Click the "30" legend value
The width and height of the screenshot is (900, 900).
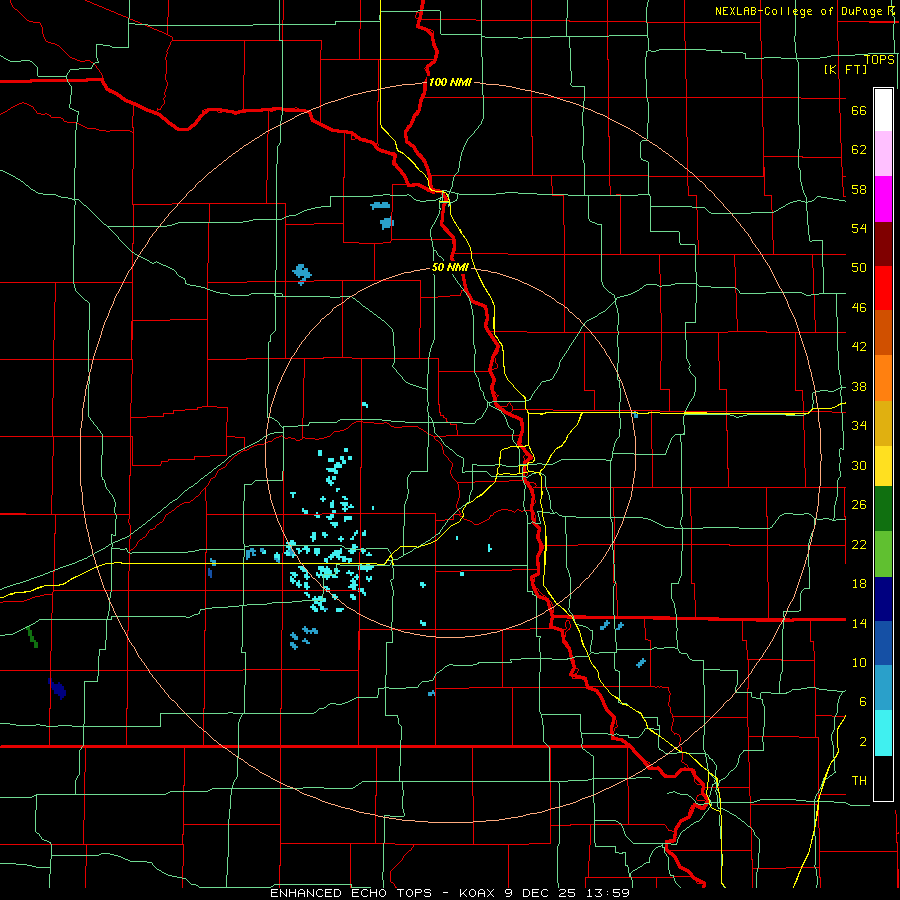pos(859,465)
